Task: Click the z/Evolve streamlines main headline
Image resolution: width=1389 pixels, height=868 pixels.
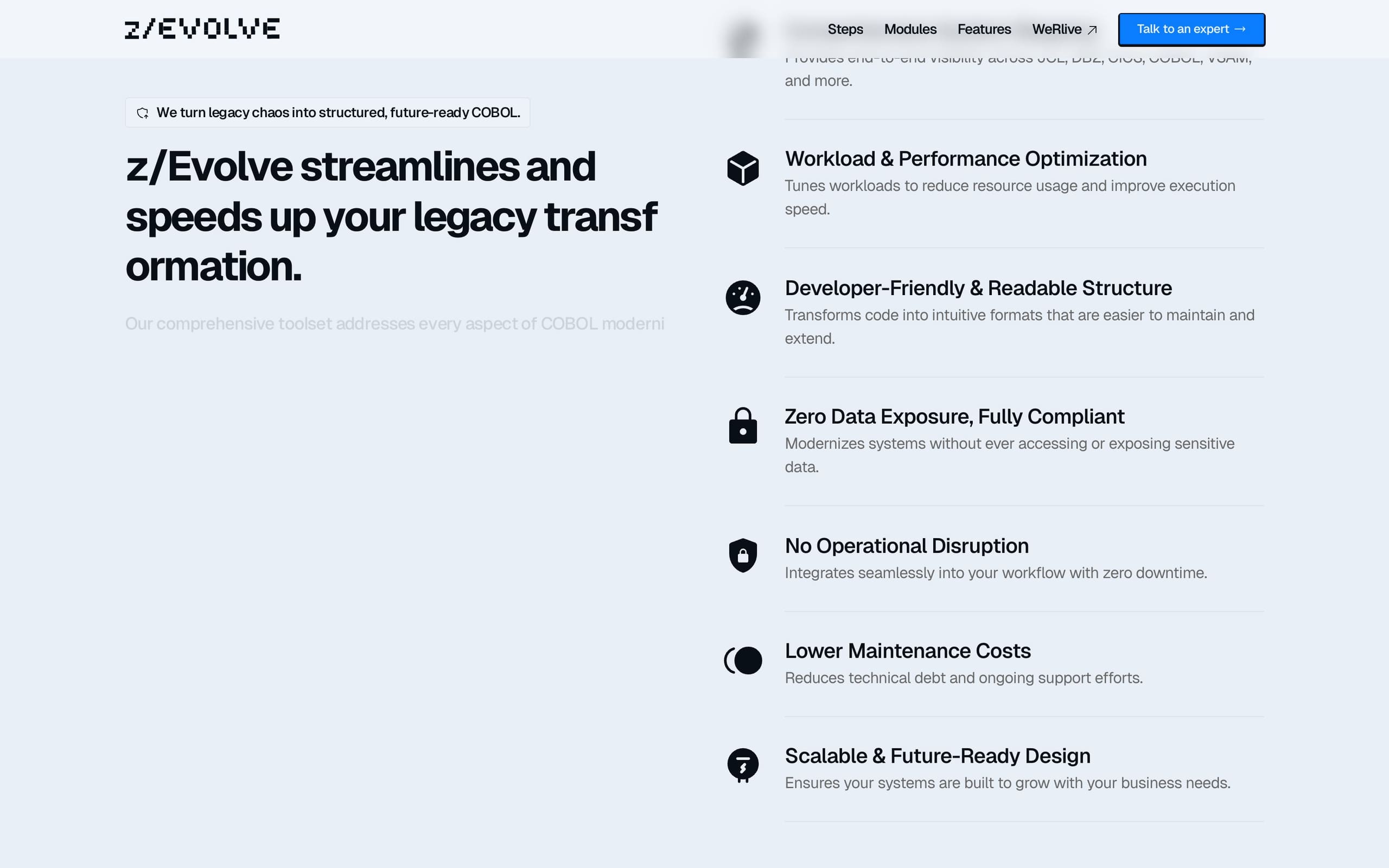Action: point(391,216)
